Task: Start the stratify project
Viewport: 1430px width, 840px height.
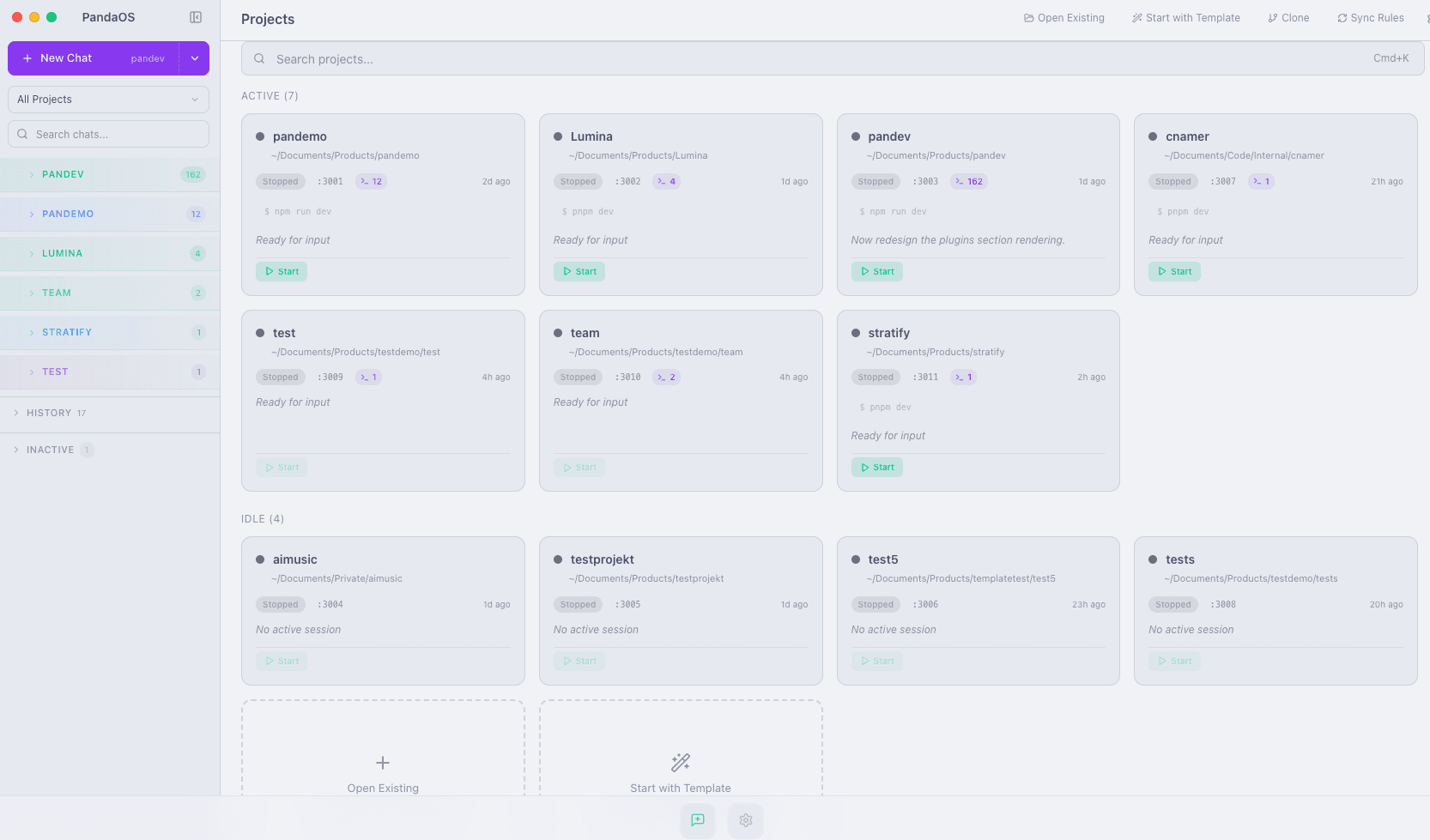Action: coord(876,467)
